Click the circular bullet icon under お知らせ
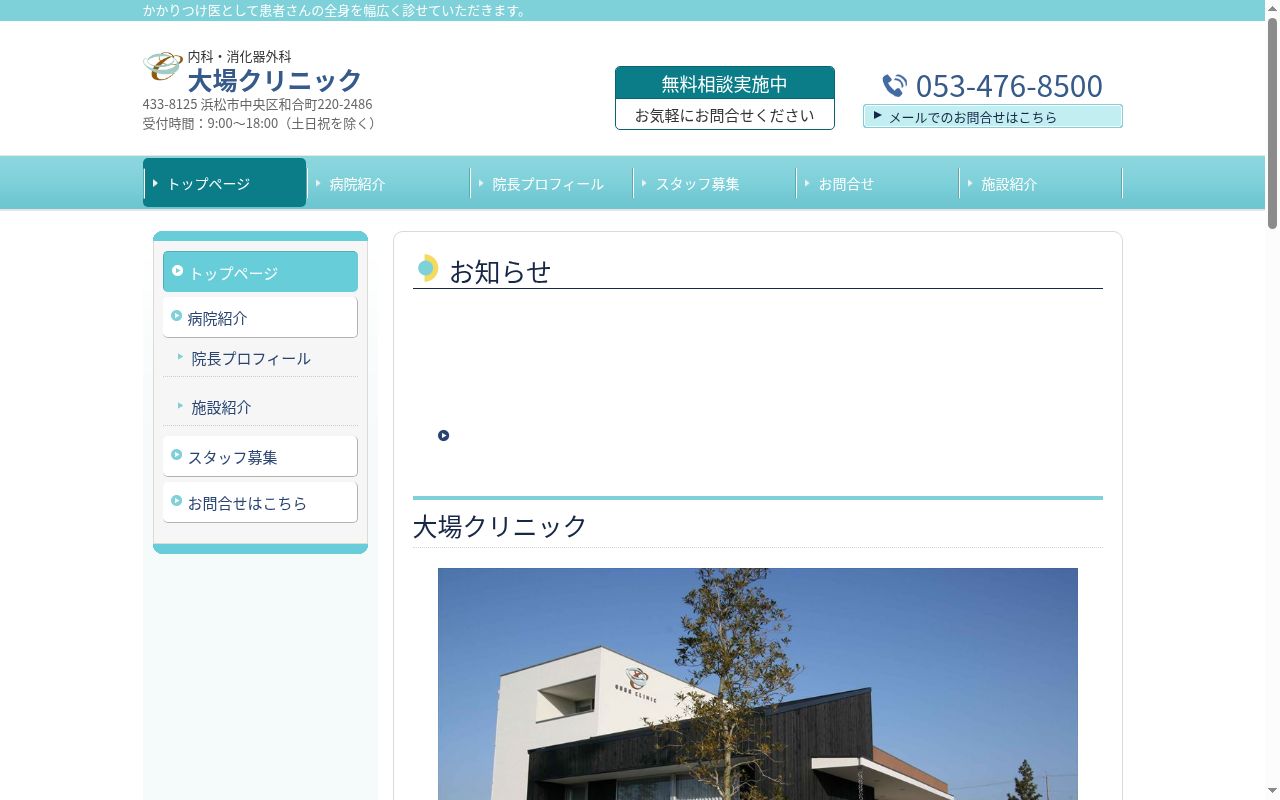The width and height of the screenshot is (1280, 800). (443, 435)
